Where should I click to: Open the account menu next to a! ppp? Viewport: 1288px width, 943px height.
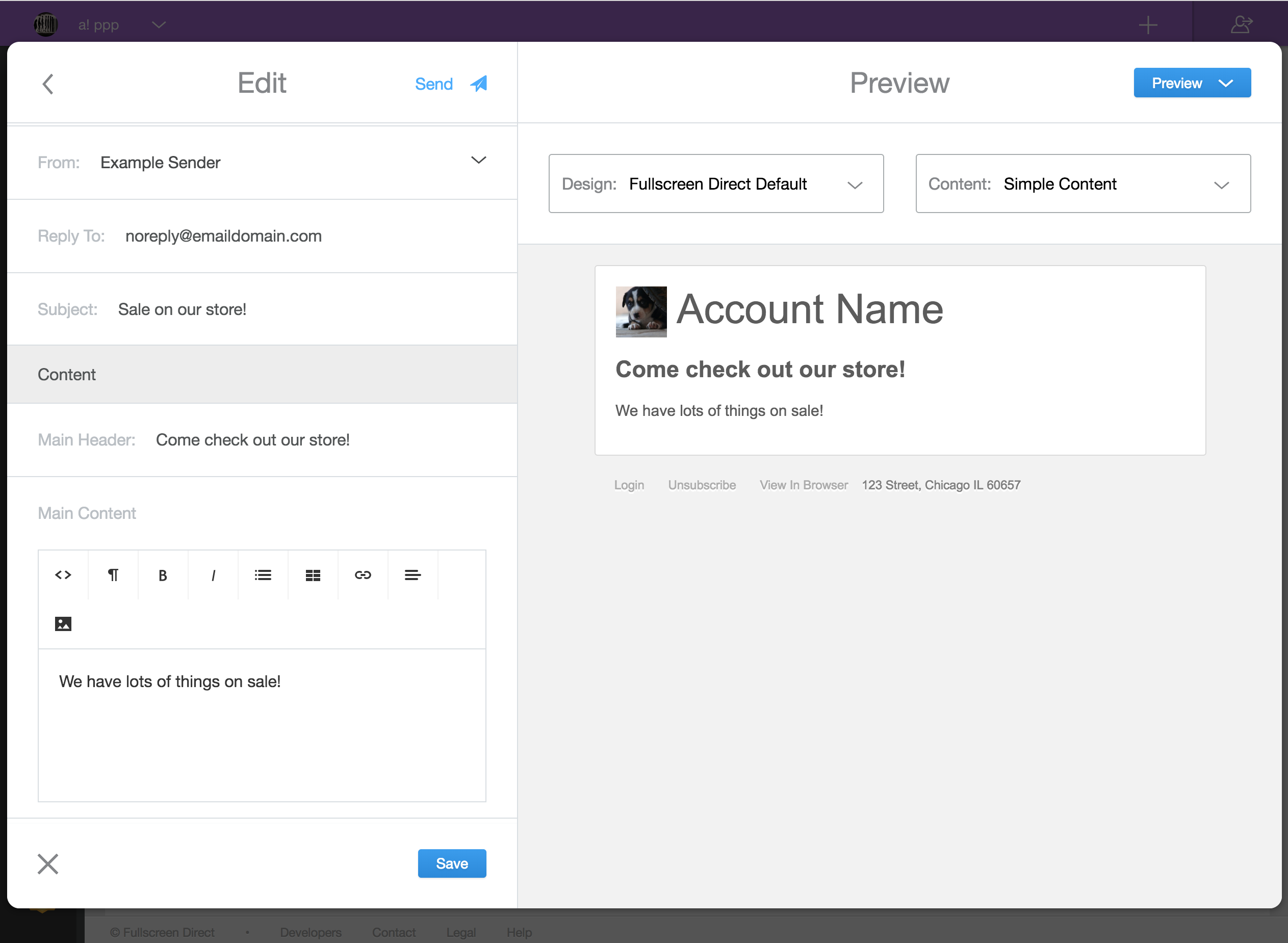click(158, 24)
